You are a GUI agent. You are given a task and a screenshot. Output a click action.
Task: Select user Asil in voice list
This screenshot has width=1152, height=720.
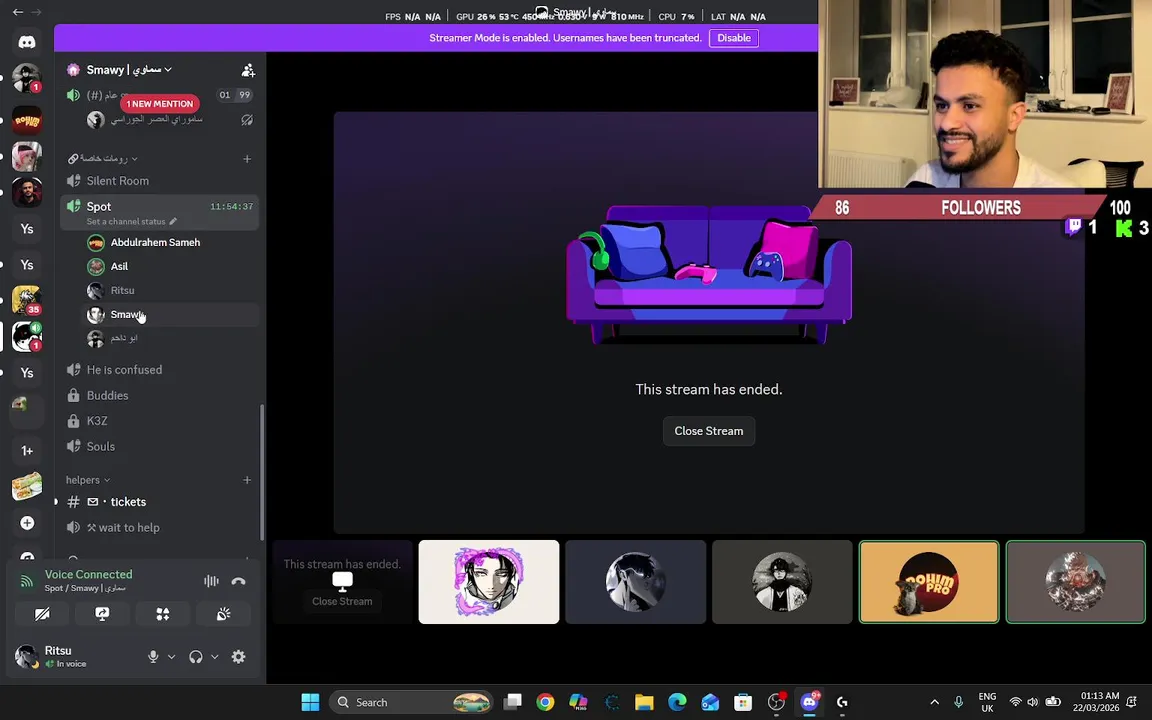tap(170, 267)
